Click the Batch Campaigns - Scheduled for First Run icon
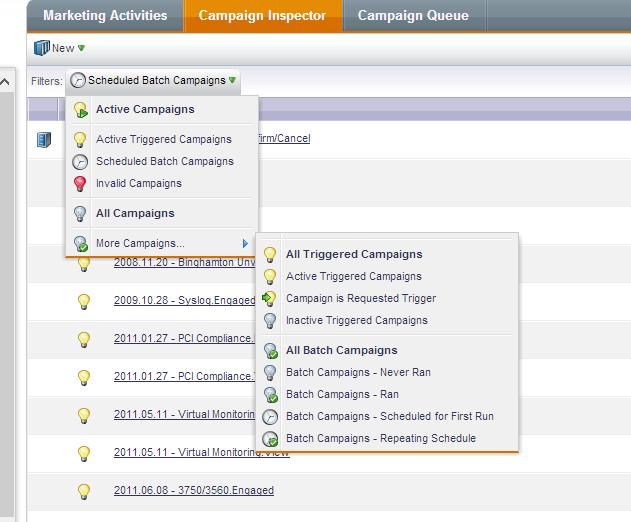The width and height of the screenshot is (631, 522). [x=269, y=417]
